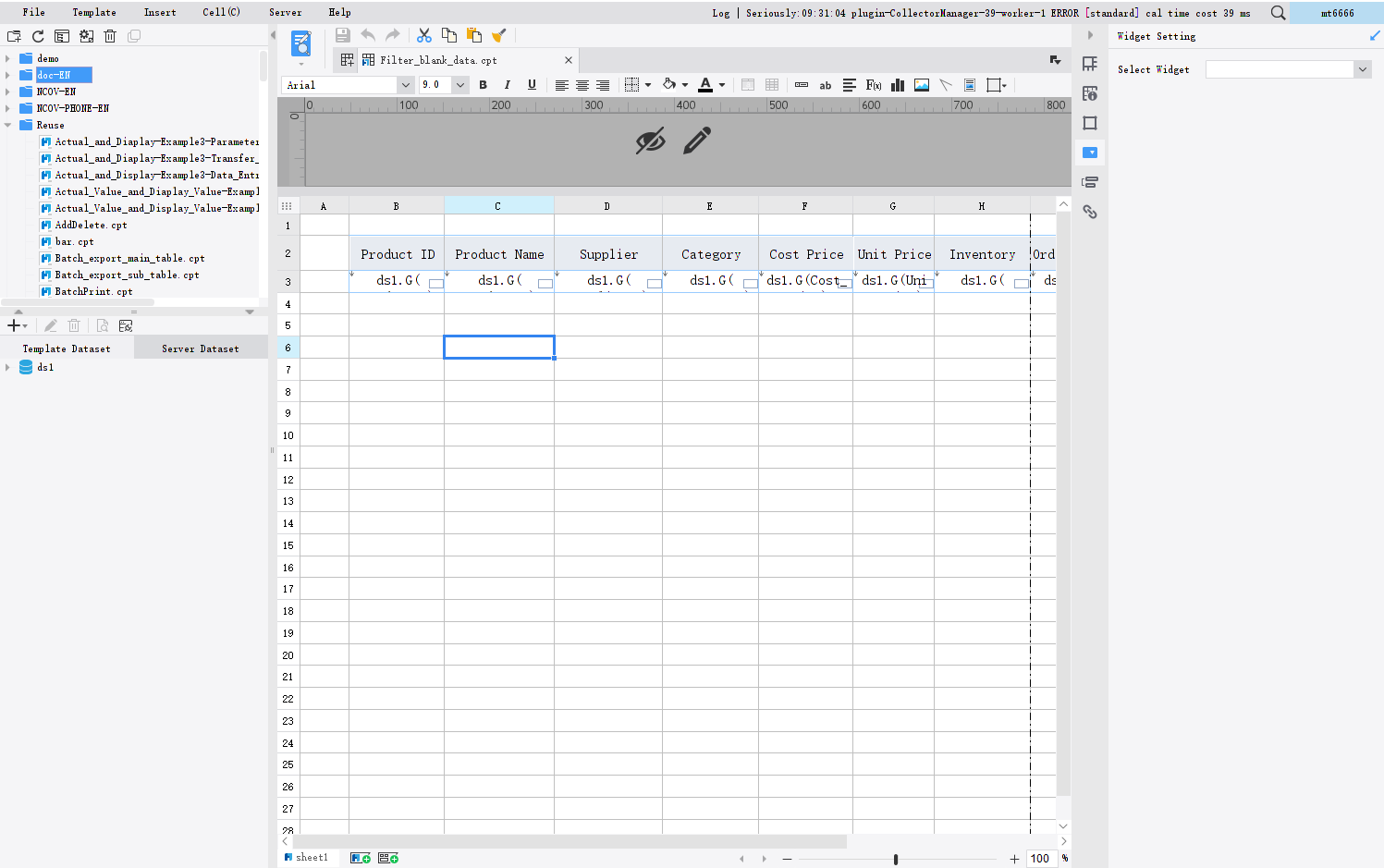Cut the selection with the scissors icon
Viewport: 1384px width, 868px height.
(x=424, y=34)
